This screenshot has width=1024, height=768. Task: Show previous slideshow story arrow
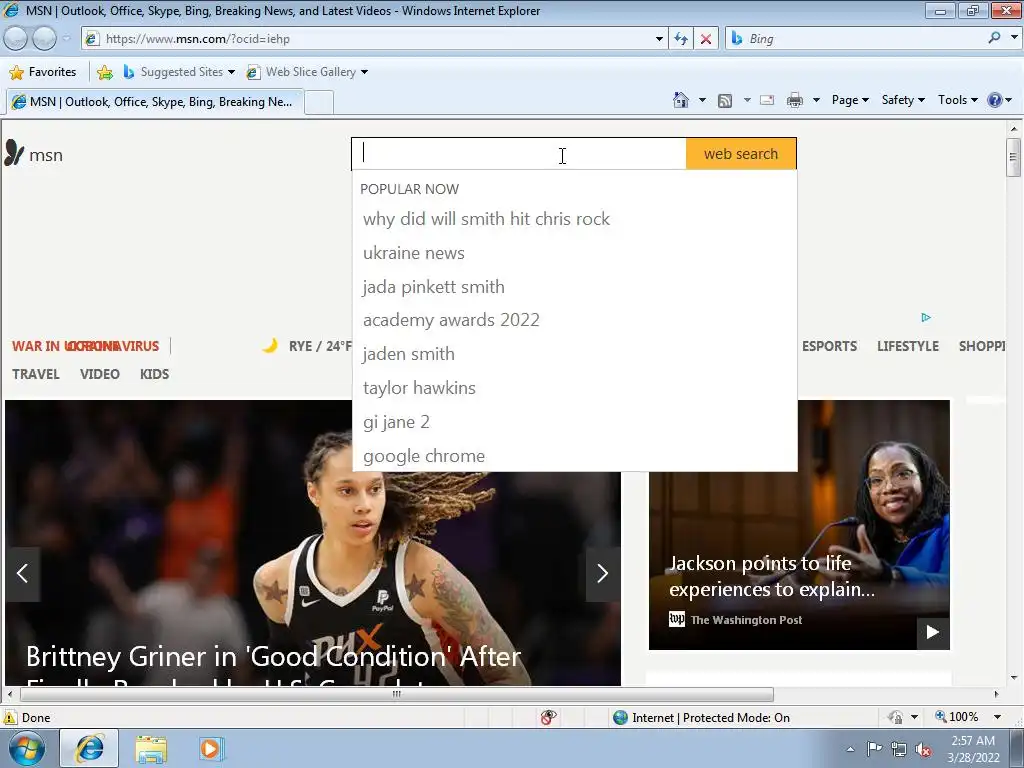click(23, 573)
